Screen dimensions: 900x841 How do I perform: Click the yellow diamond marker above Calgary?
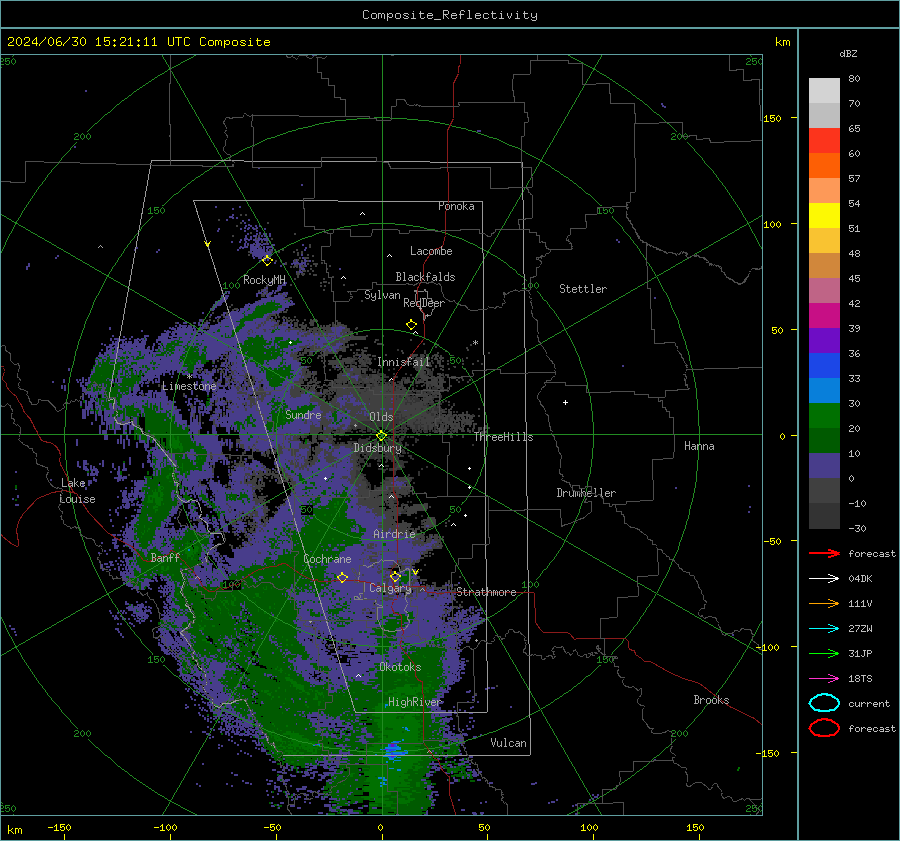pos(395,576)
